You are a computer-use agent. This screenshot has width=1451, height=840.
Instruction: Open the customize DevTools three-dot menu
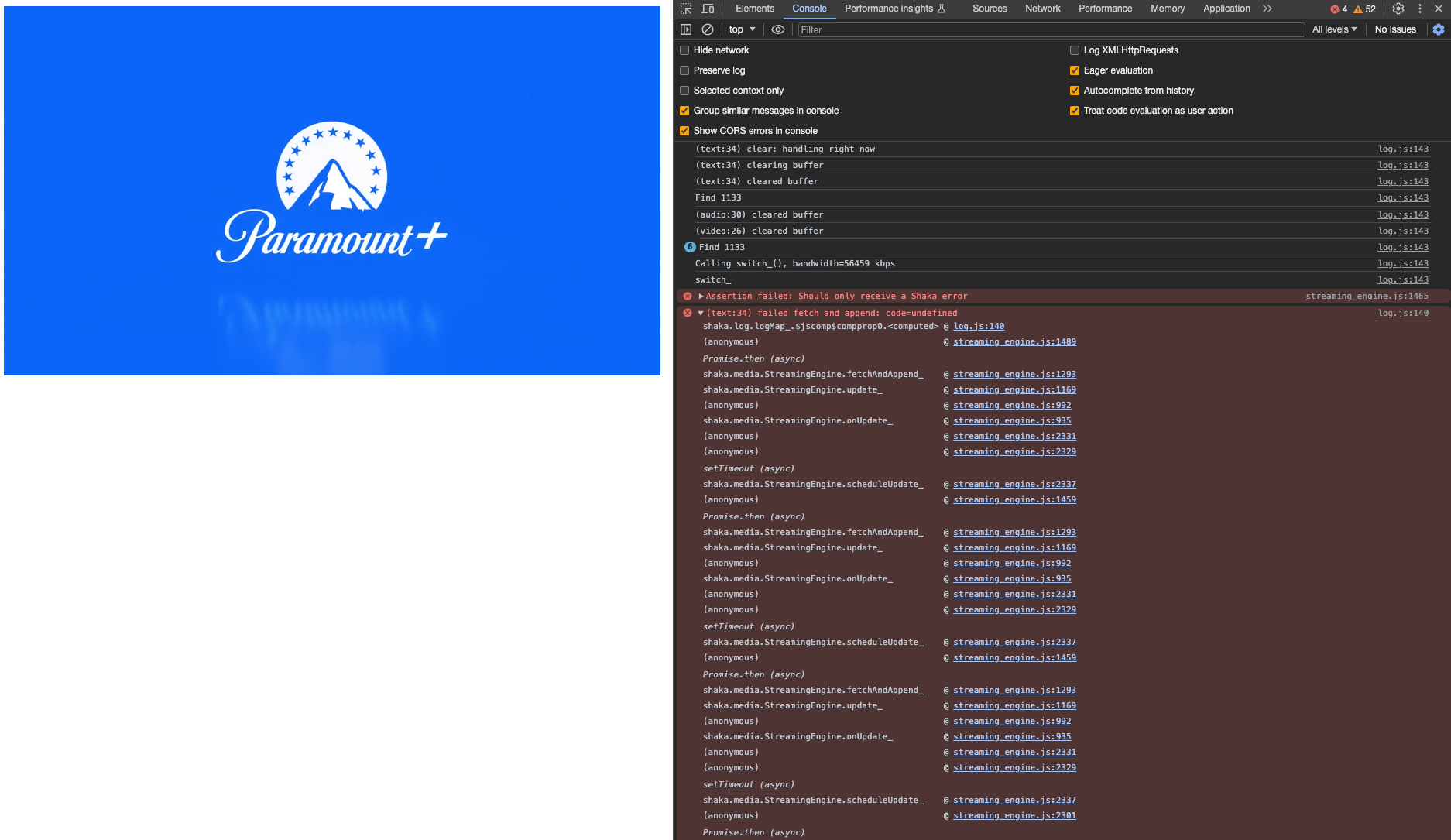[1419, 9]
